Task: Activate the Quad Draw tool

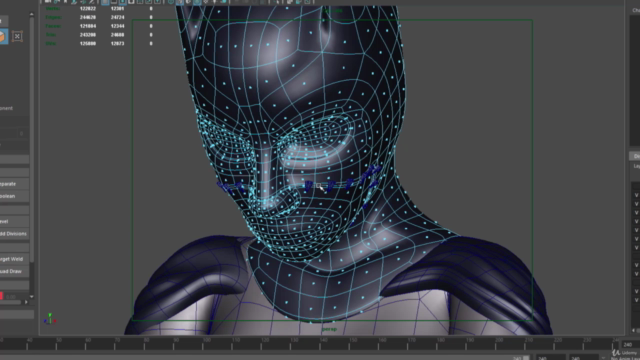Action: pyautogui.click(x=14, y=271)
